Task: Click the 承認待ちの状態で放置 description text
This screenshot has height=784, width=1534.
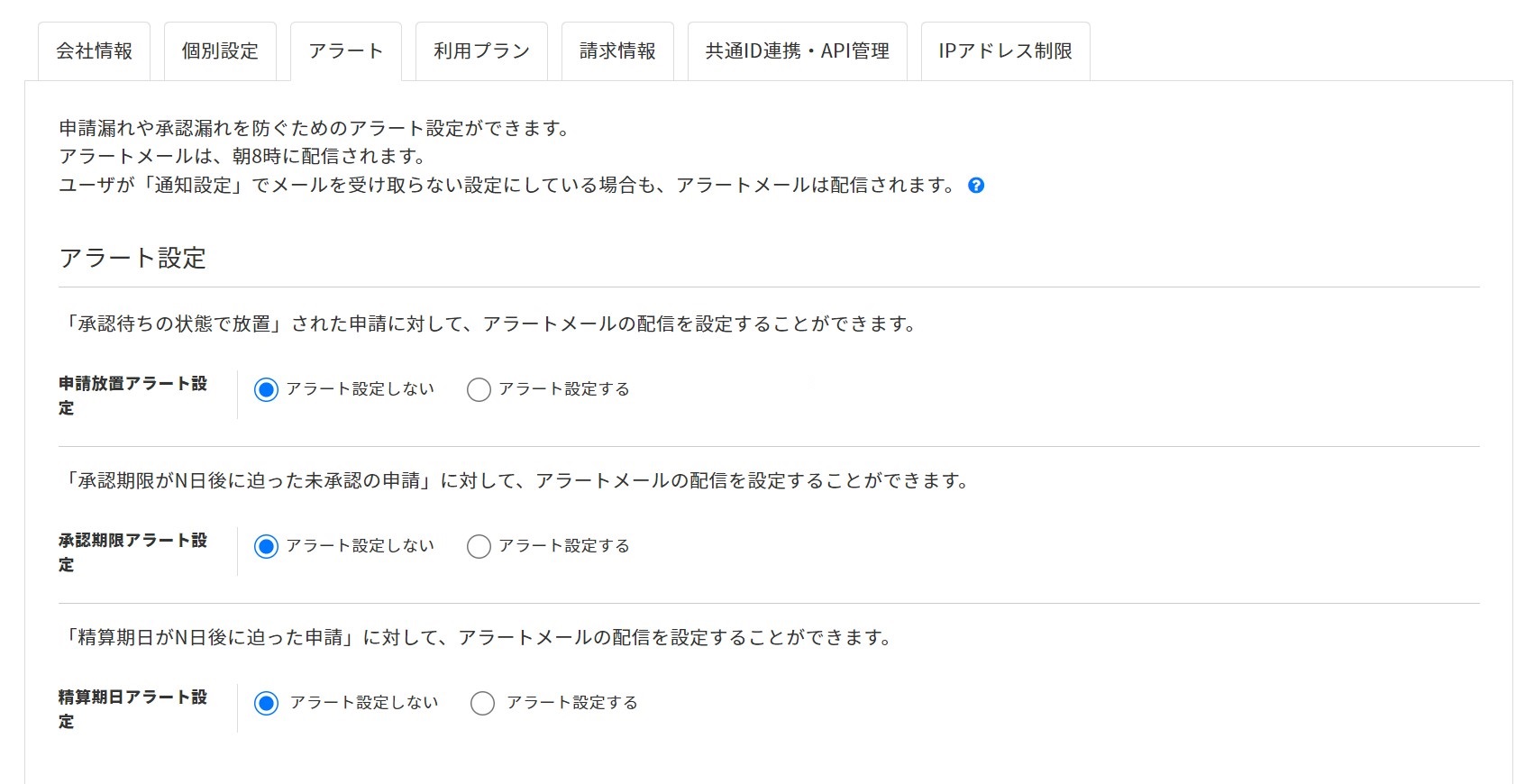Action: click(x=487, y=324)
